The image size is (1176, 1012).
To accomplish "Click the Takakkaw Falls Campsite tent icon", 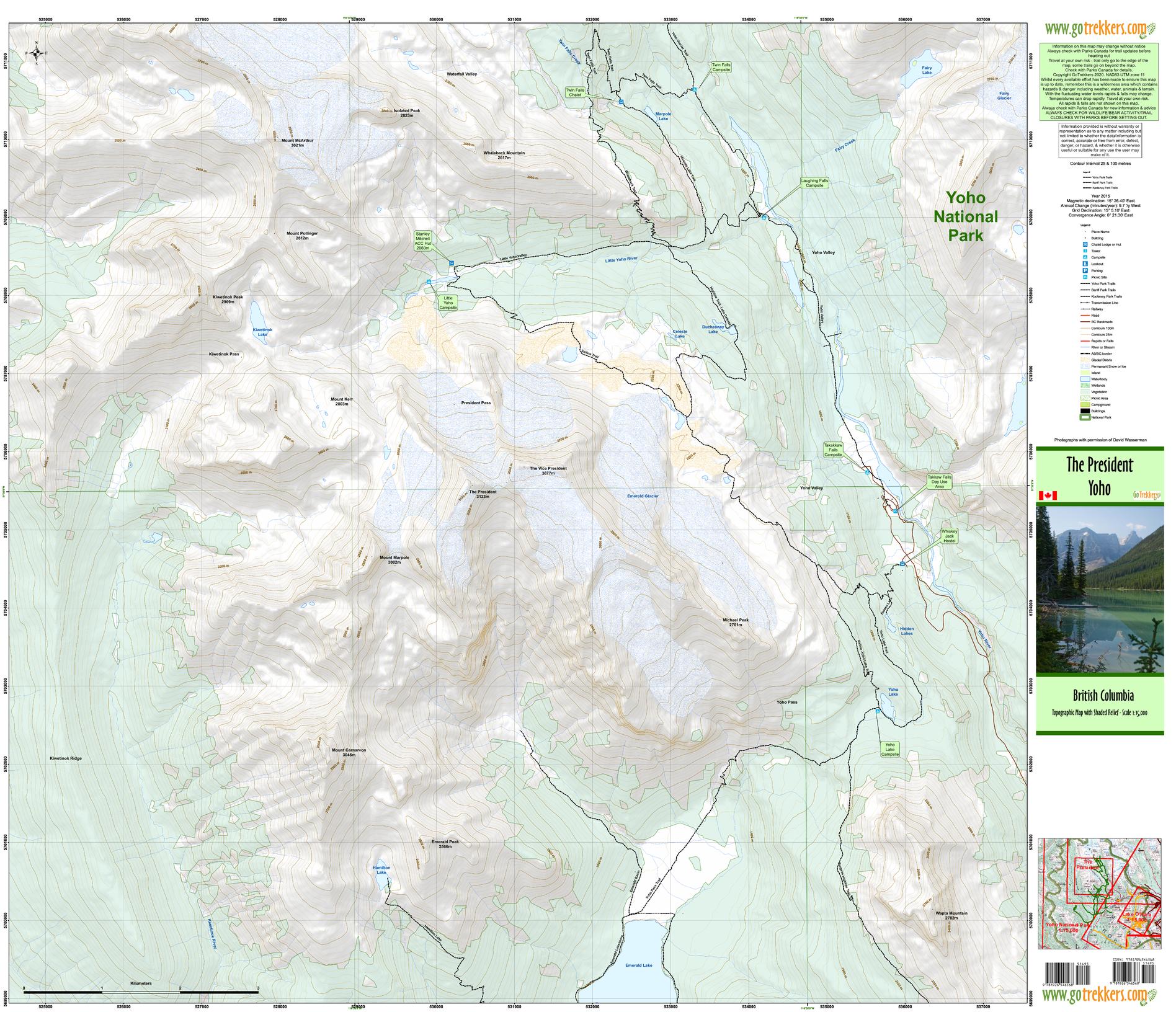I will 867,473.
